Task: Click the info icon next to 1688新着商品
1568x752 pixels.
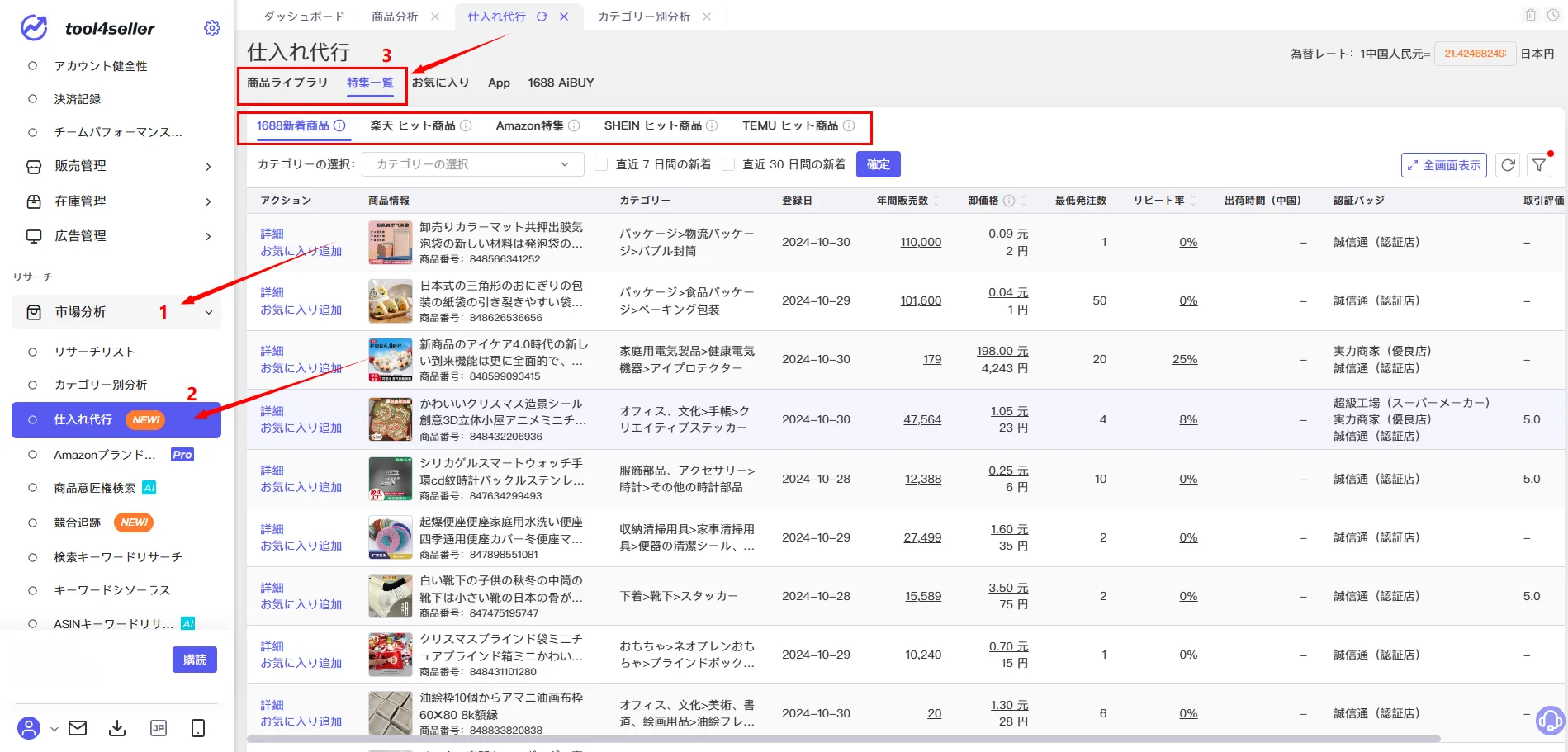Action: click(339, 125)
